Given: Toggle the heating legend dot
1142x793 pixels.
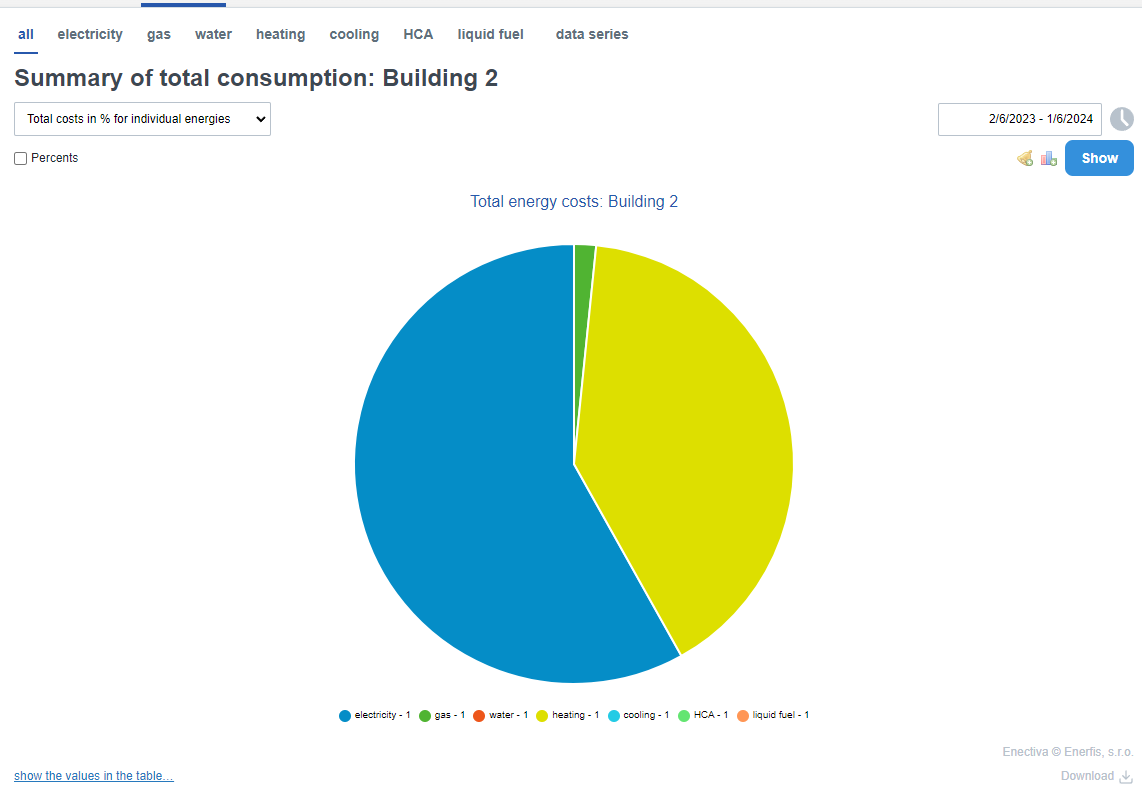Looking at the screenshot, I should (x=542, y=716).
